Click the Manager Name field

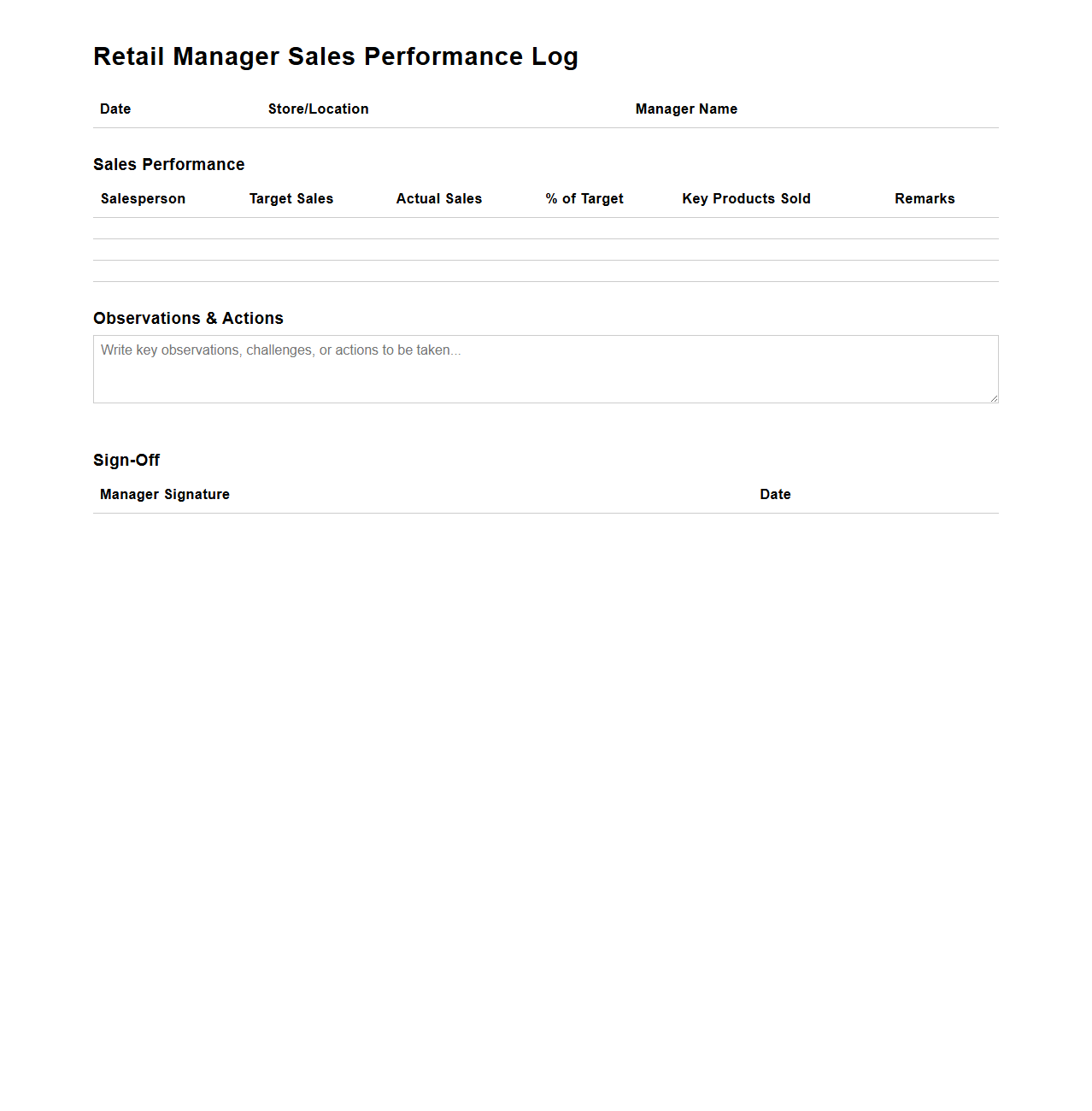point(686,109)
